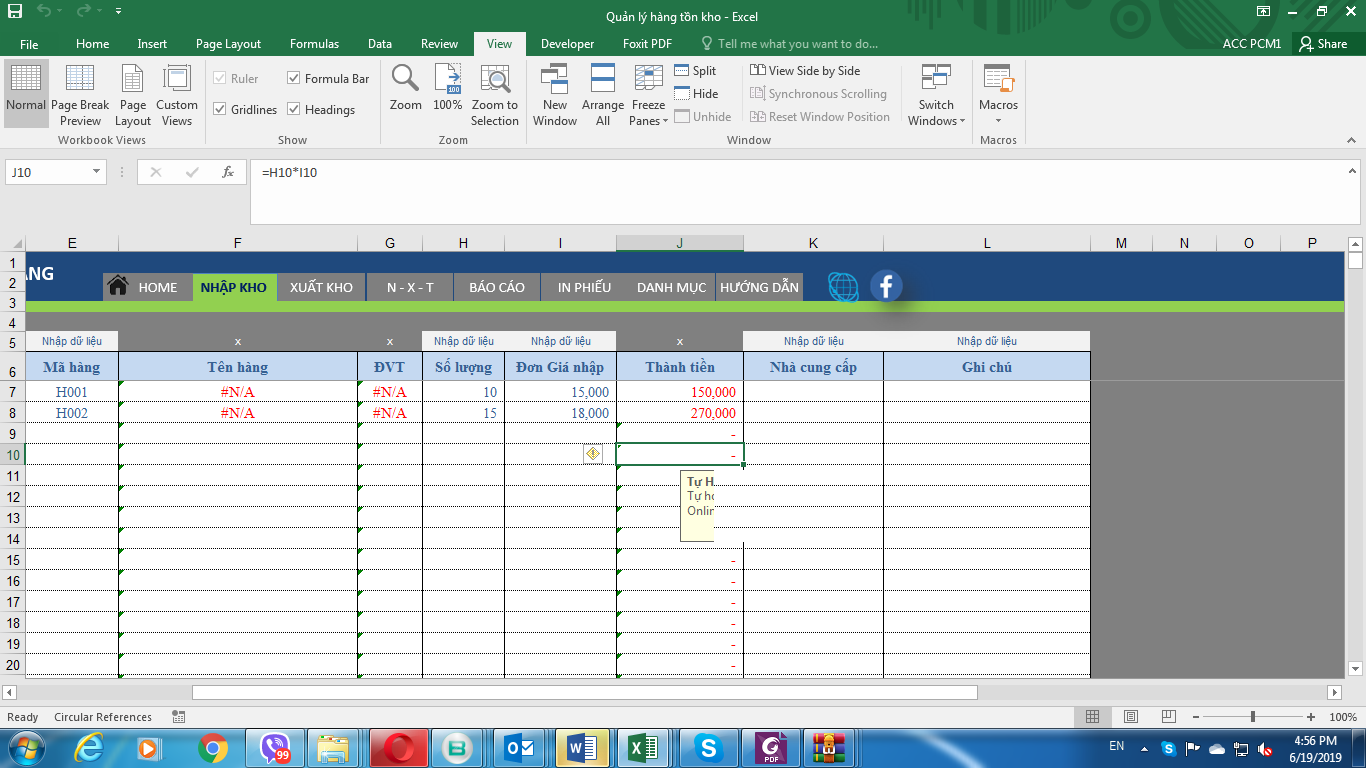Select cell containing H001
This screenshot has height=768, width=1366.
(71, 392)
